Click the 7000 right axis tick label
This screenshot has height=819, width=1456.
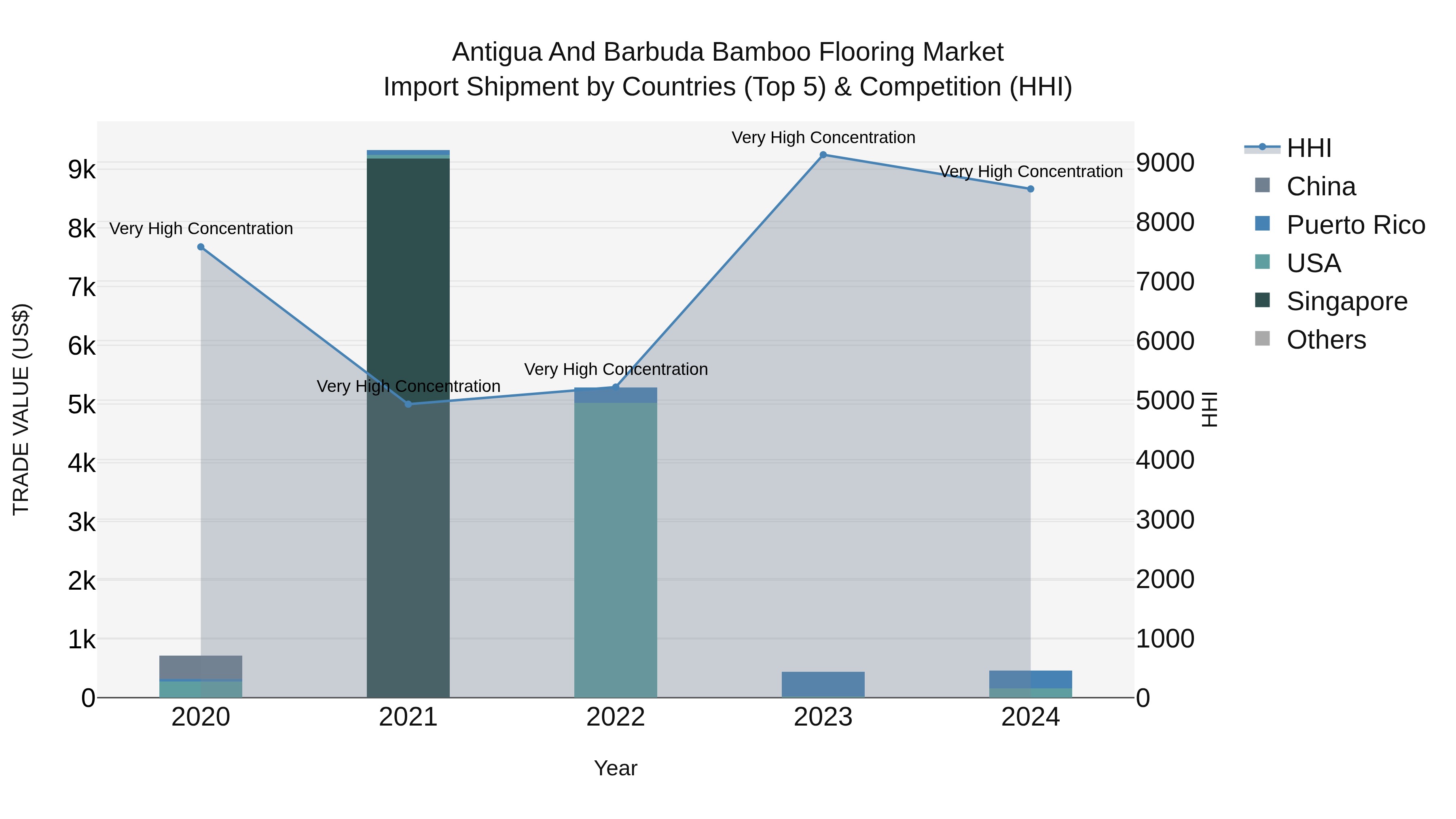click(x=1166, y=281)
